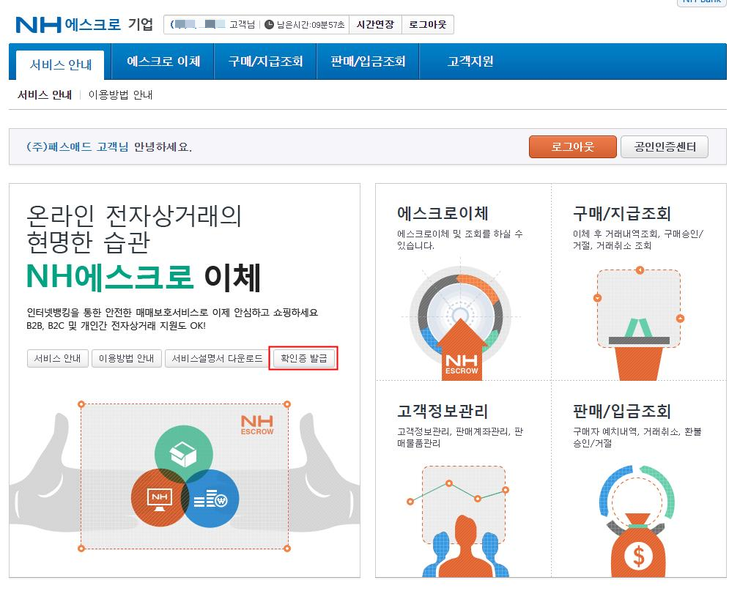Viewport: 740px width, 591px height.
Task: Click the orange 로그아웃 button
Action: [x=572, y=147]
